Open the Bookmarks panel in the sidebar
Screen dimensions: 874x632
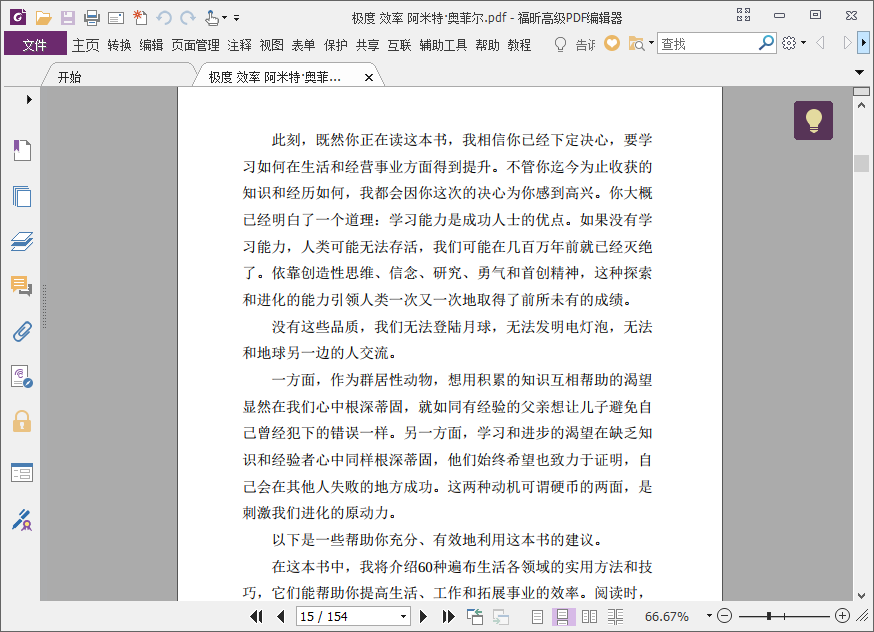pyautogui.click(x=22, y=150)
